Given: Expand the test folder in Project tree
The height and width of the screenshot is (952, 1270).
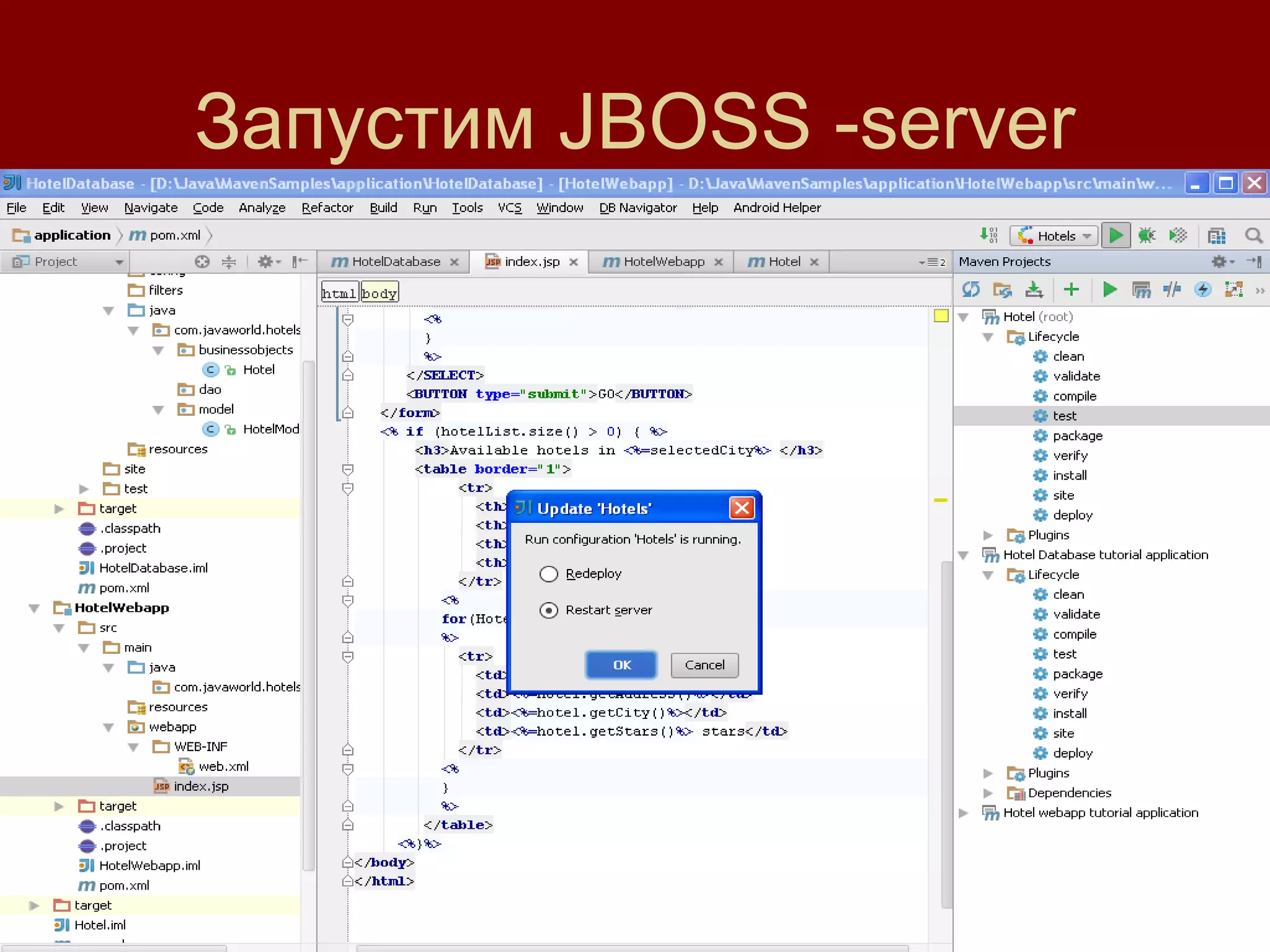Looking at the screenshot, I should click(x=84, y=490).
